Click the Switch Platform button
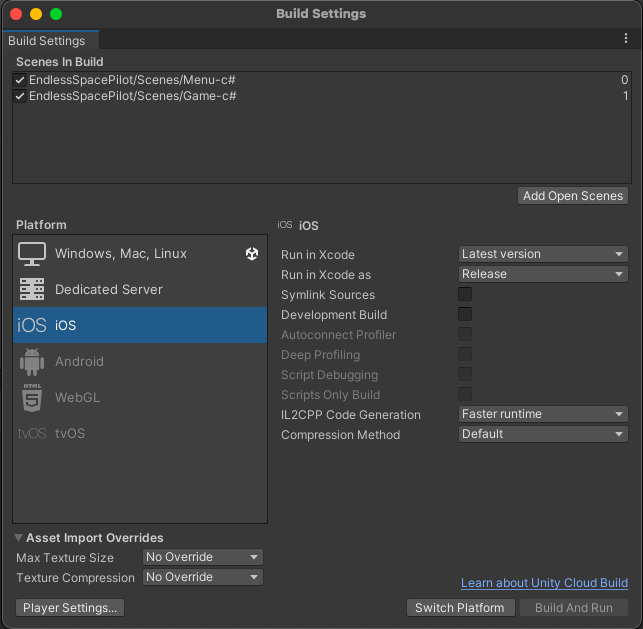The image size is (643, 629). click(460, 608)
